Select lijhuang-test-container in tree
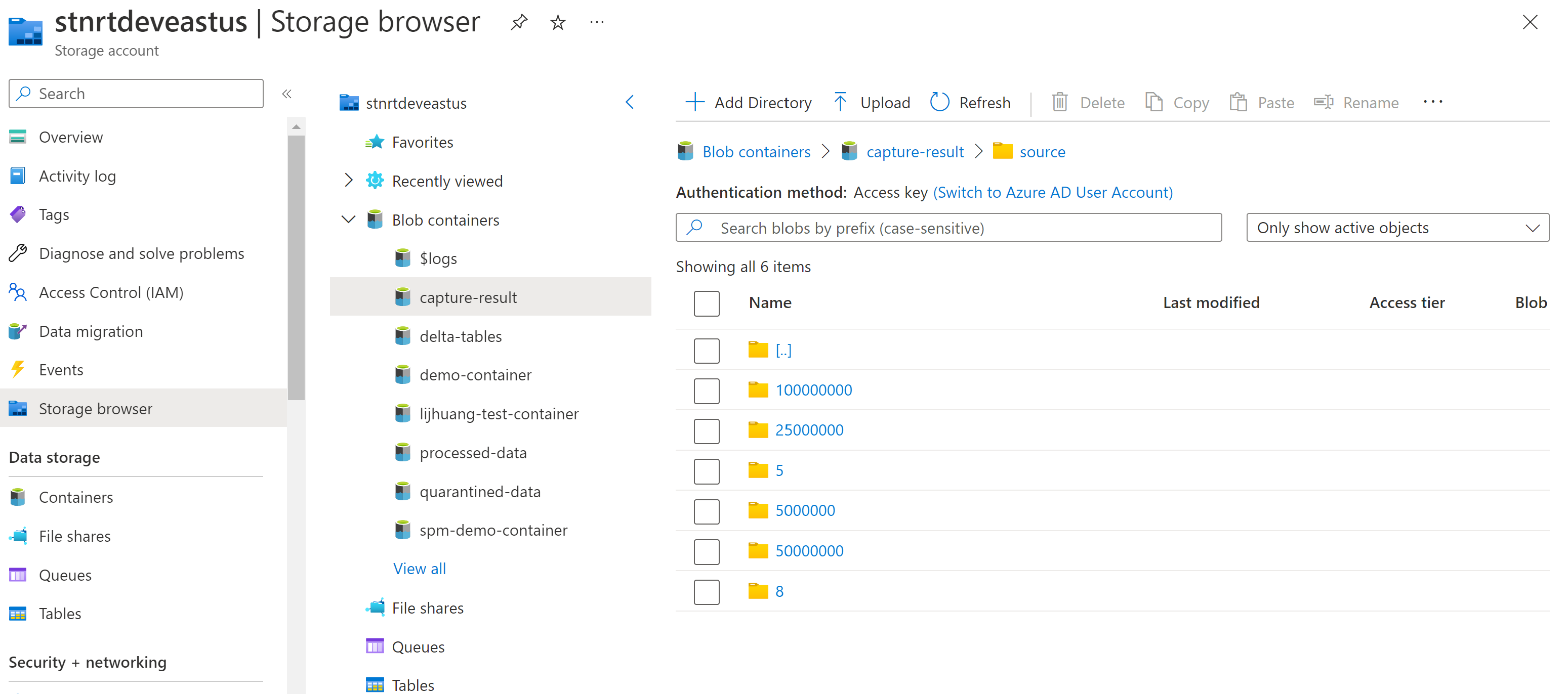The height and width of the screenshot is (694, 1568). (499, 414)
